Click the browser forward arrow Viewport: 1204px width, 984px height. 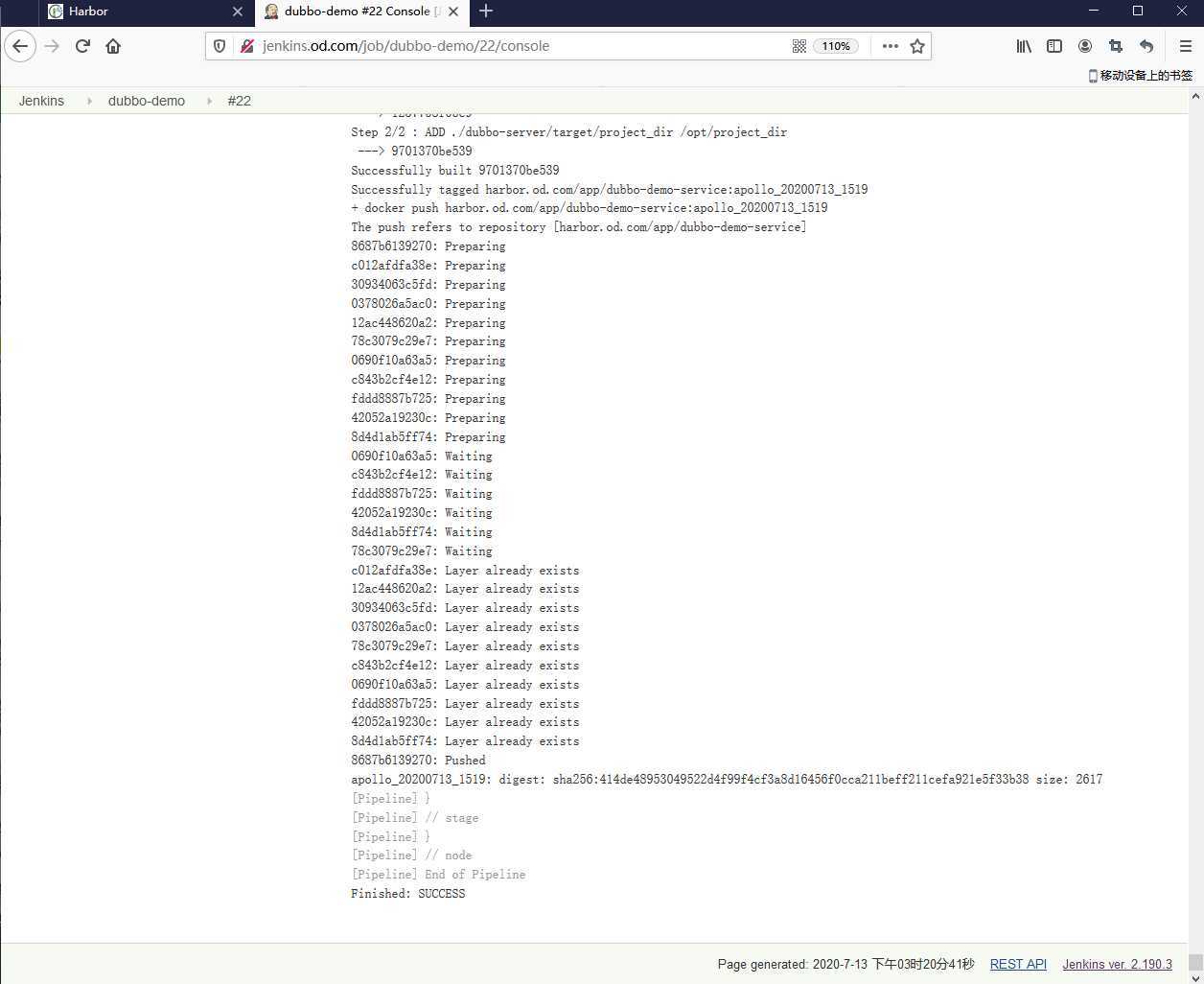(x=52, y=46)
